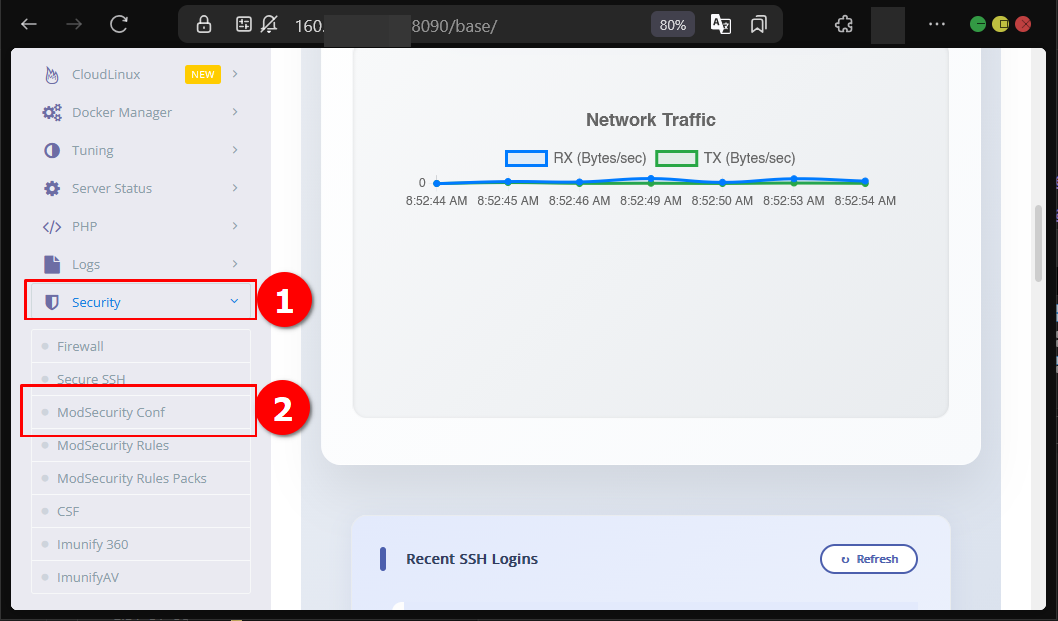The image size is (1058, 621).
Task: Refresh the Recent SSH Logins list
Action: point(868,559)
